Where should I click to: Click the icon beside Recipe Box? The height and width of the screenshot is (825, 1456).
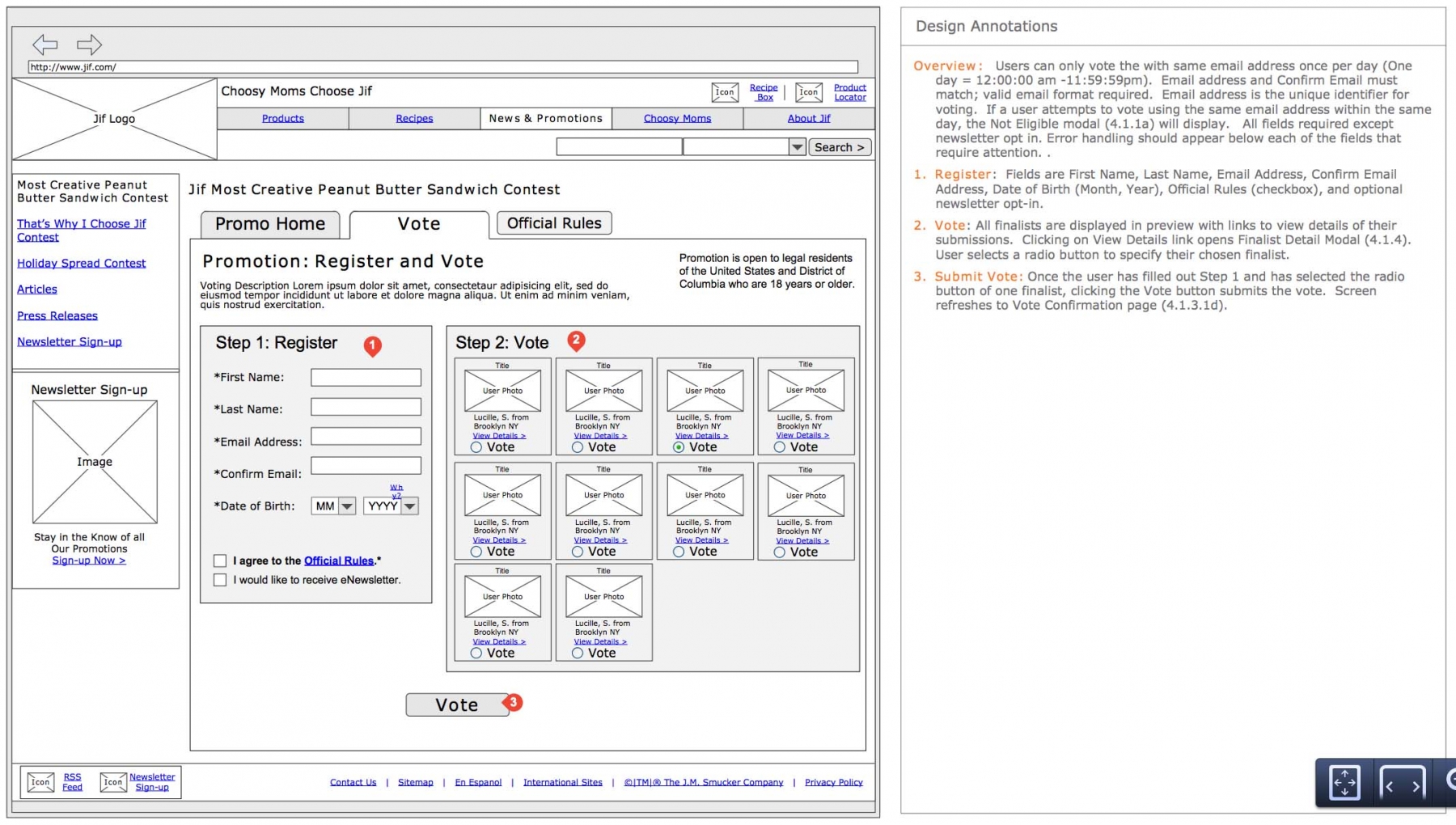(725, 92)
